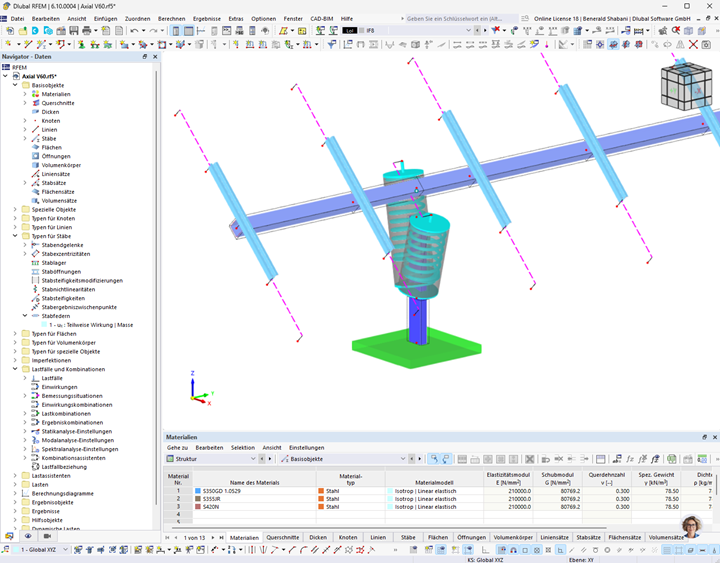Select the previous load case with the arrow
The height and width of the screenshot is (563, 720).
tap(478, 31)
